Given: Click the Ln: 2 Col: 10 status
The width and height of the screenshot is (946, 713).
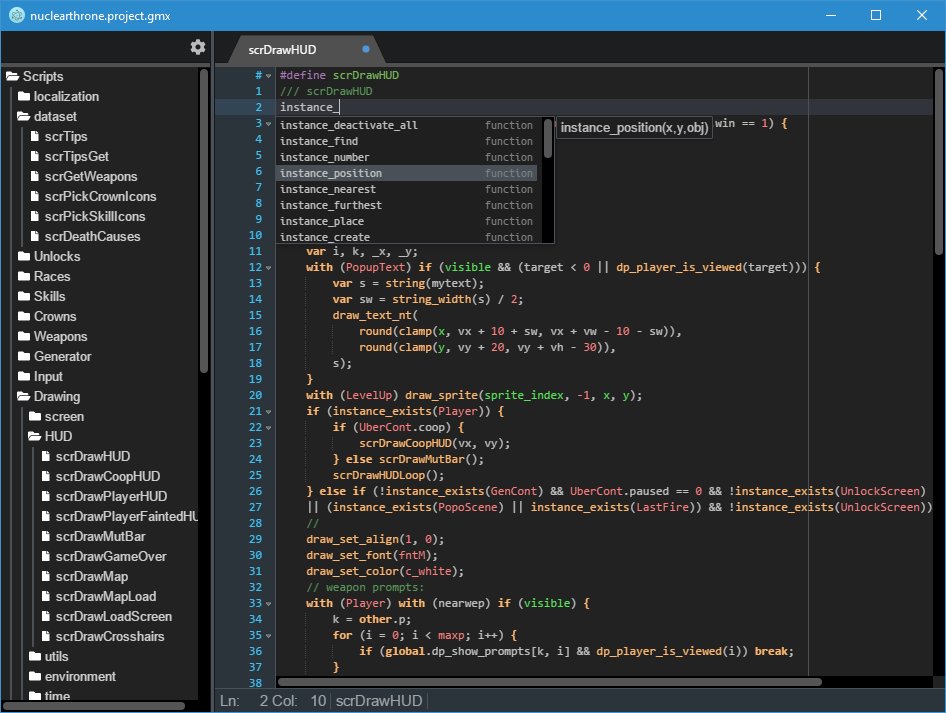Looking at the screenshot, I should point(273,701).
